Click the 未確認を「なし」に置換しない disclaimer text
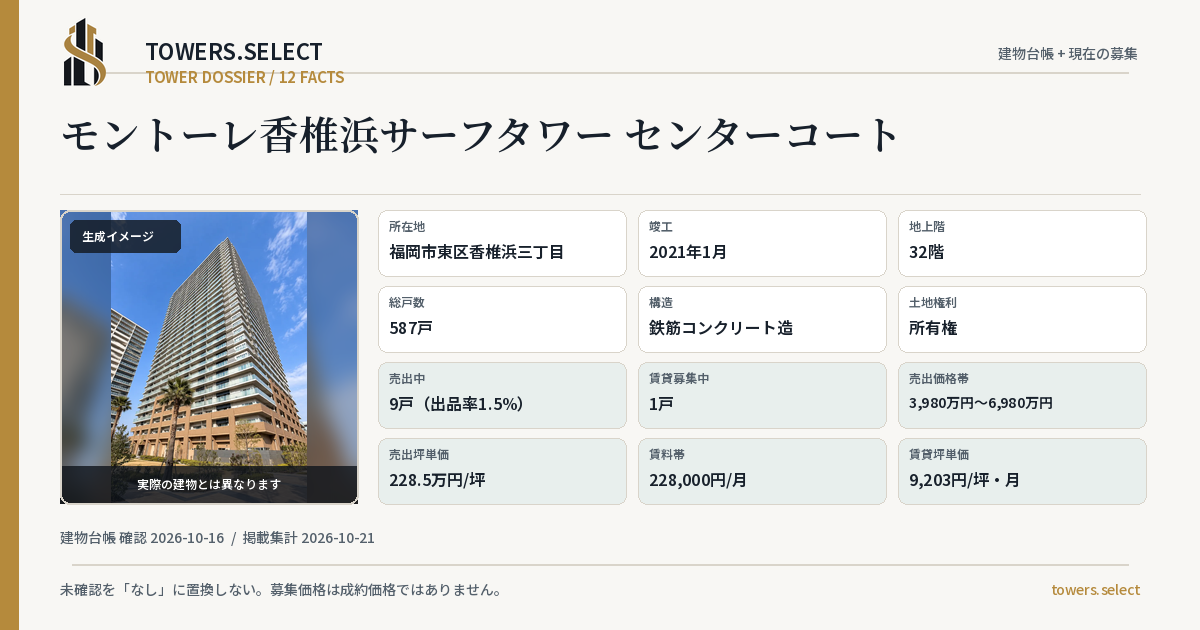The width and height of the screenshot is (1200, 630). (280, 590)
